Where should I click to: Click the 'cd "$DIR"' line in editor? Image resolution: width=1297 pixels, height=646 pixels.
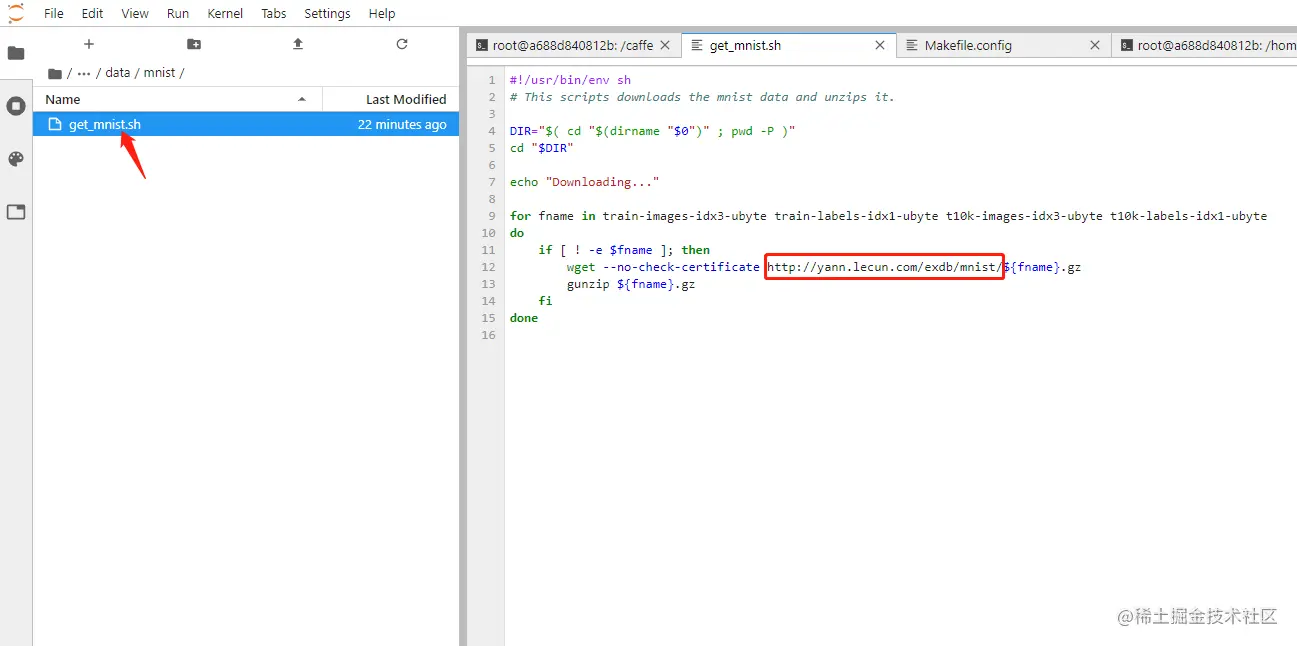(541, 148)
